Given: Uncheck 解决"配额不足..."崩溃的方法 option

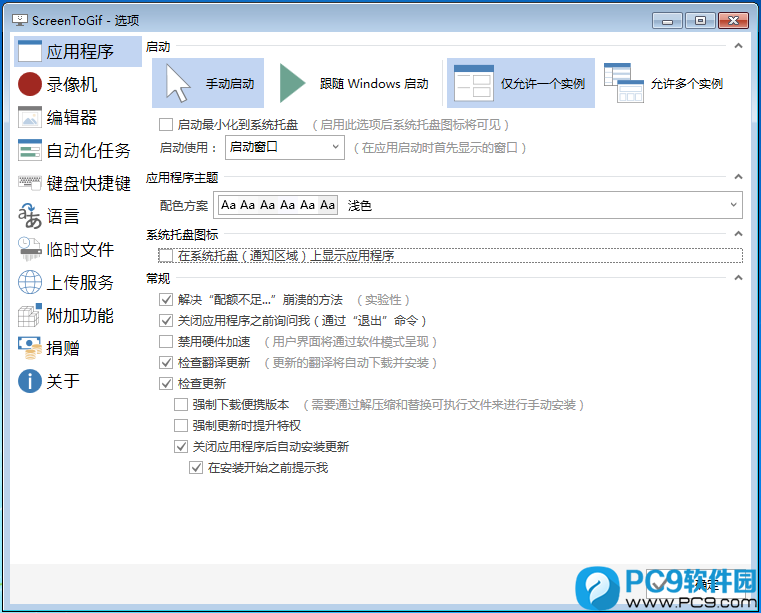Looking at the screenshot, I should (x=166, y=299).
